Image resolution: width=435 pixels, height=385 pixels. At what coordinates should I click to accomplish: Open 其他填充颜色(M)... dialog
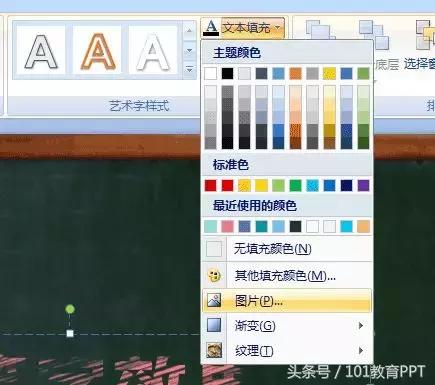pyautogui.click(x=287, y=276)
